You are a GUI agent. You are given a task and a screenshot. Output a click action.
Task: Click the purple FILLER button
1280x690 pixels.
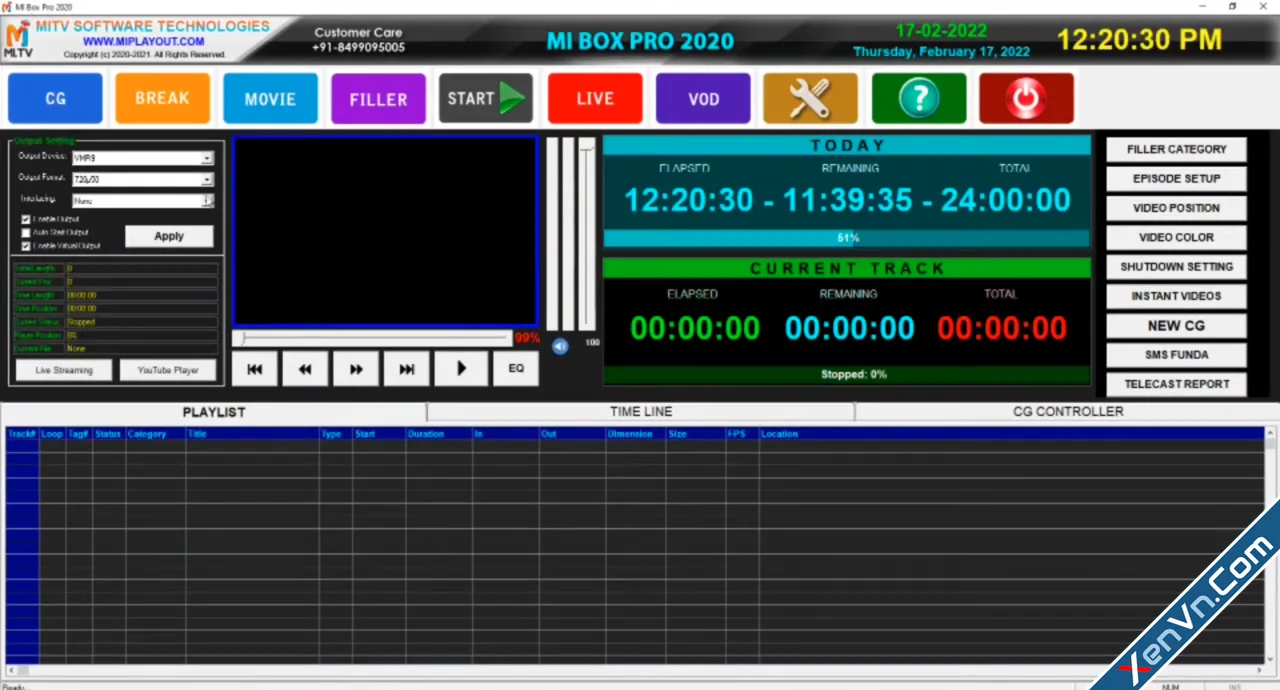[x=378, y=99]
